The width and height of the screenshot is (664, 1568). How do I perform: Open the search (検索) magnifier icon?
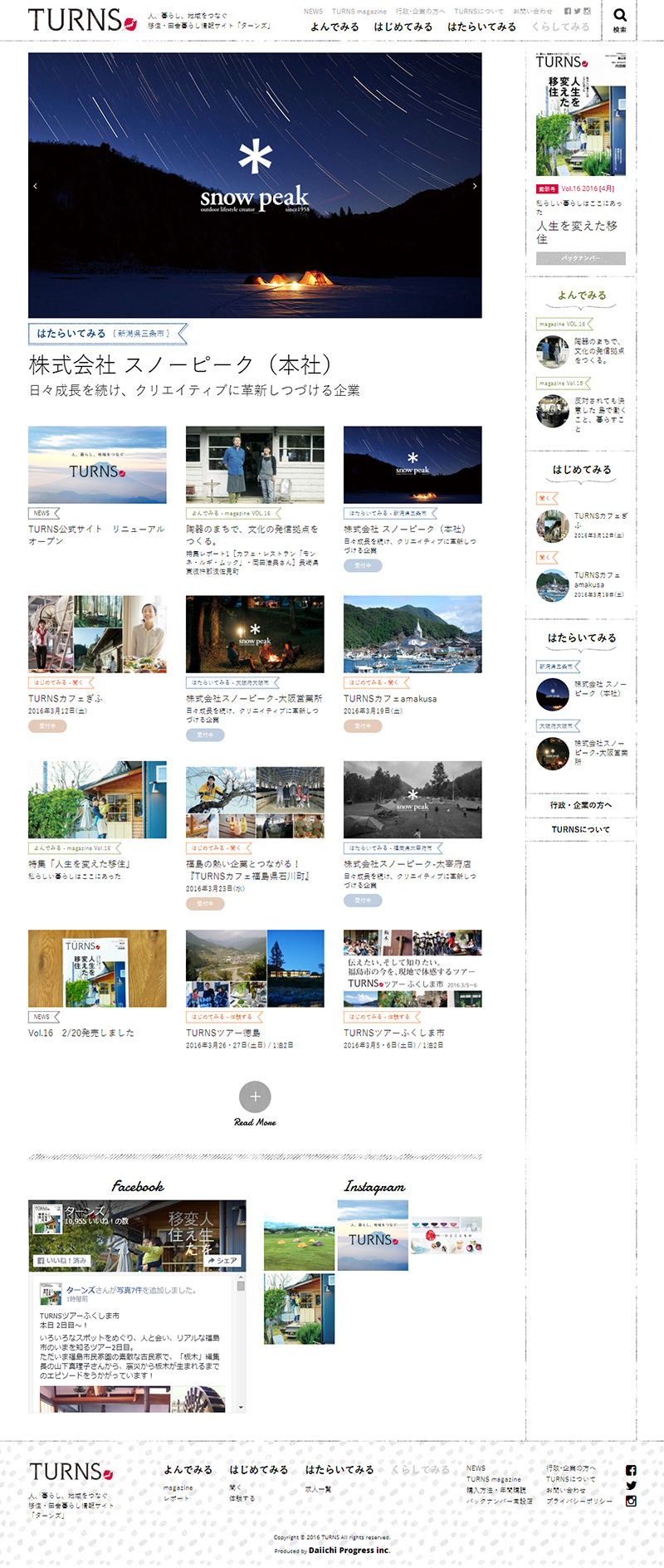click(620, 15)
